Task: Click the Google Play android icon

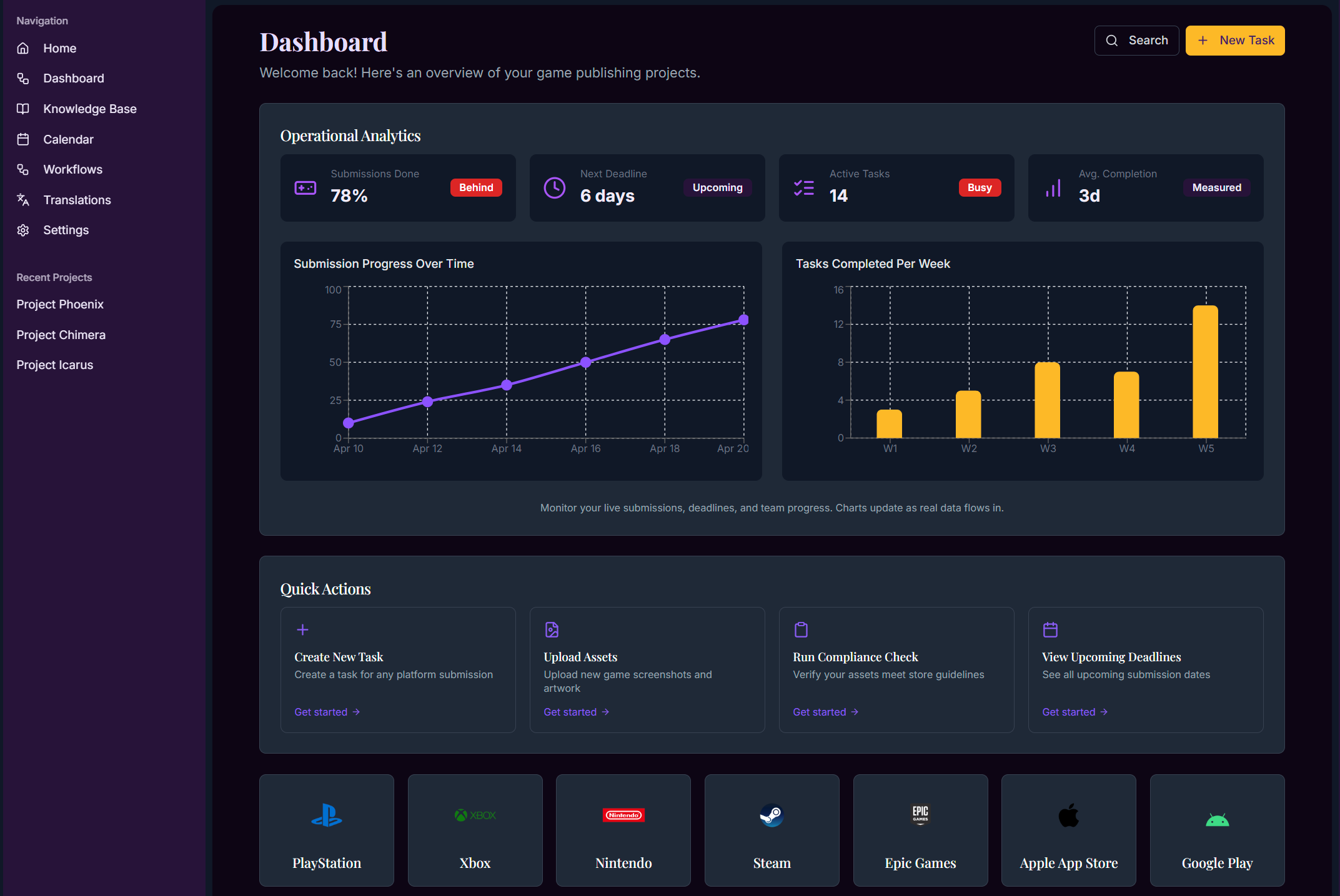Action: tap(1217, 819)
